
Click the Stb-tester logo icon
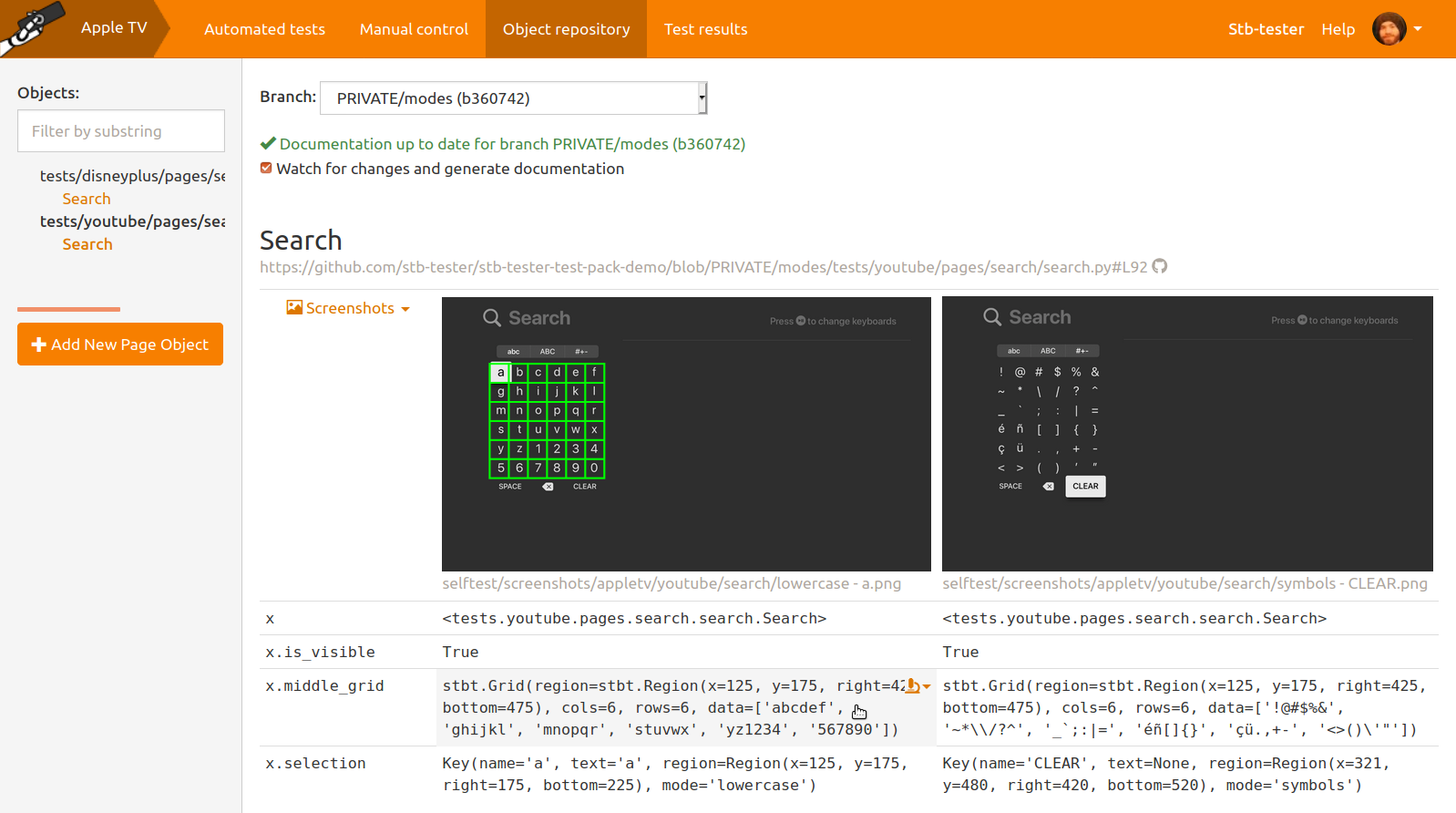click(x=32, y=27)
